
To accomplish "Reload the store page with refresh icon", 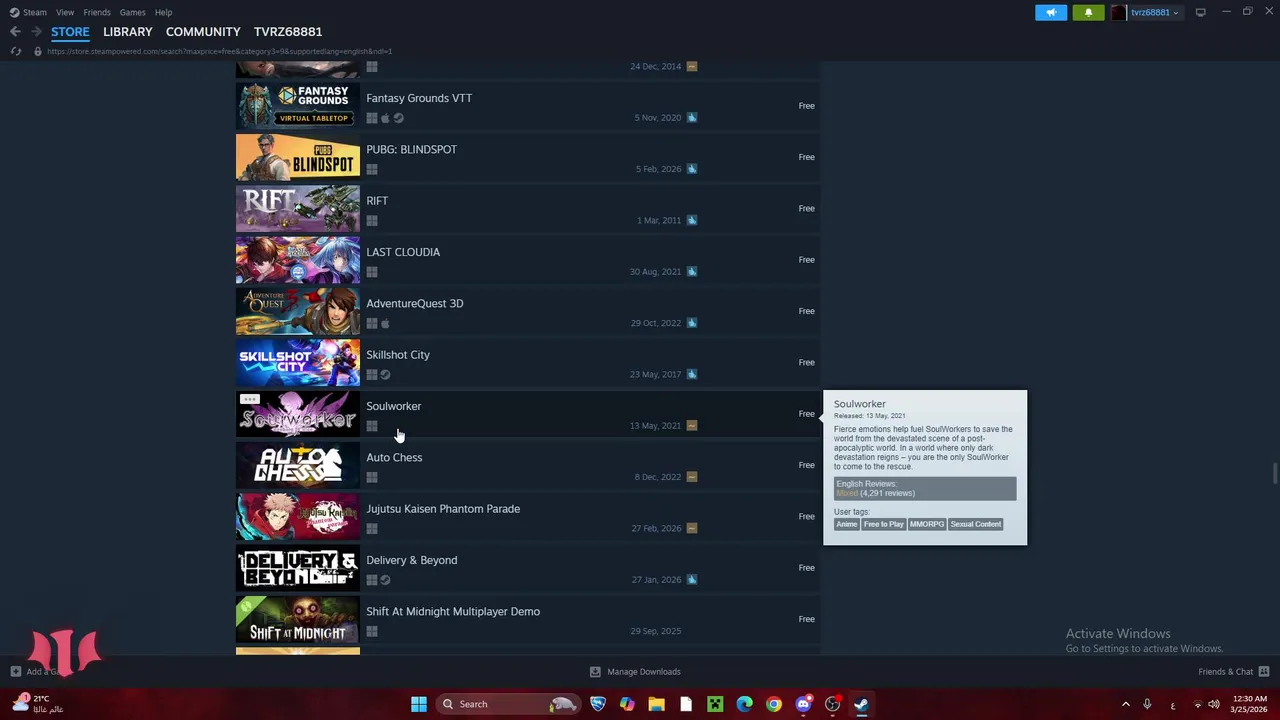I will point(15,51).
